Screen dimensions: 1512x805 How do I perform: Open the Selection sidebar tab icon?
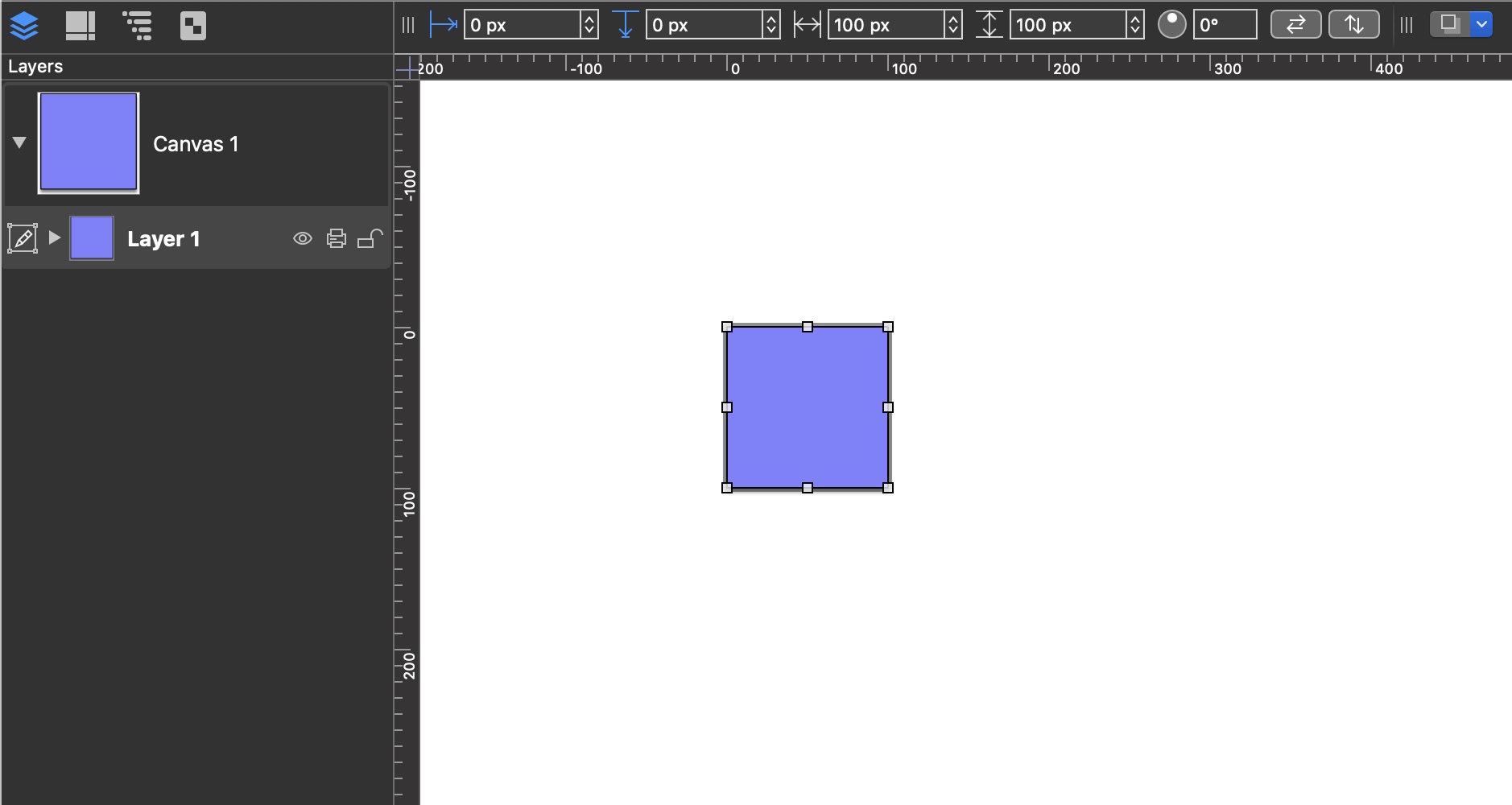pyautogui.click(x=193, y=26)
